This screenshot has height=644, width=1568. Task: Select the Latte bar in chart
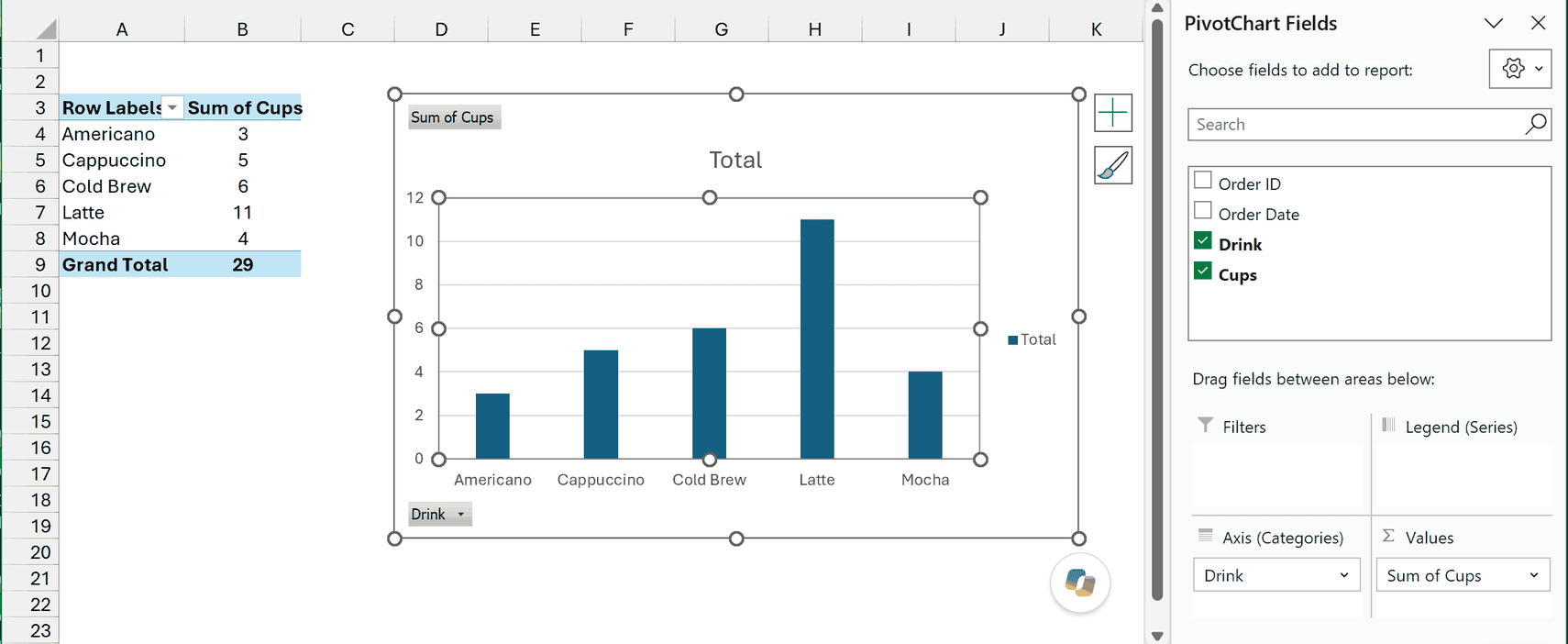pos(817,339)
